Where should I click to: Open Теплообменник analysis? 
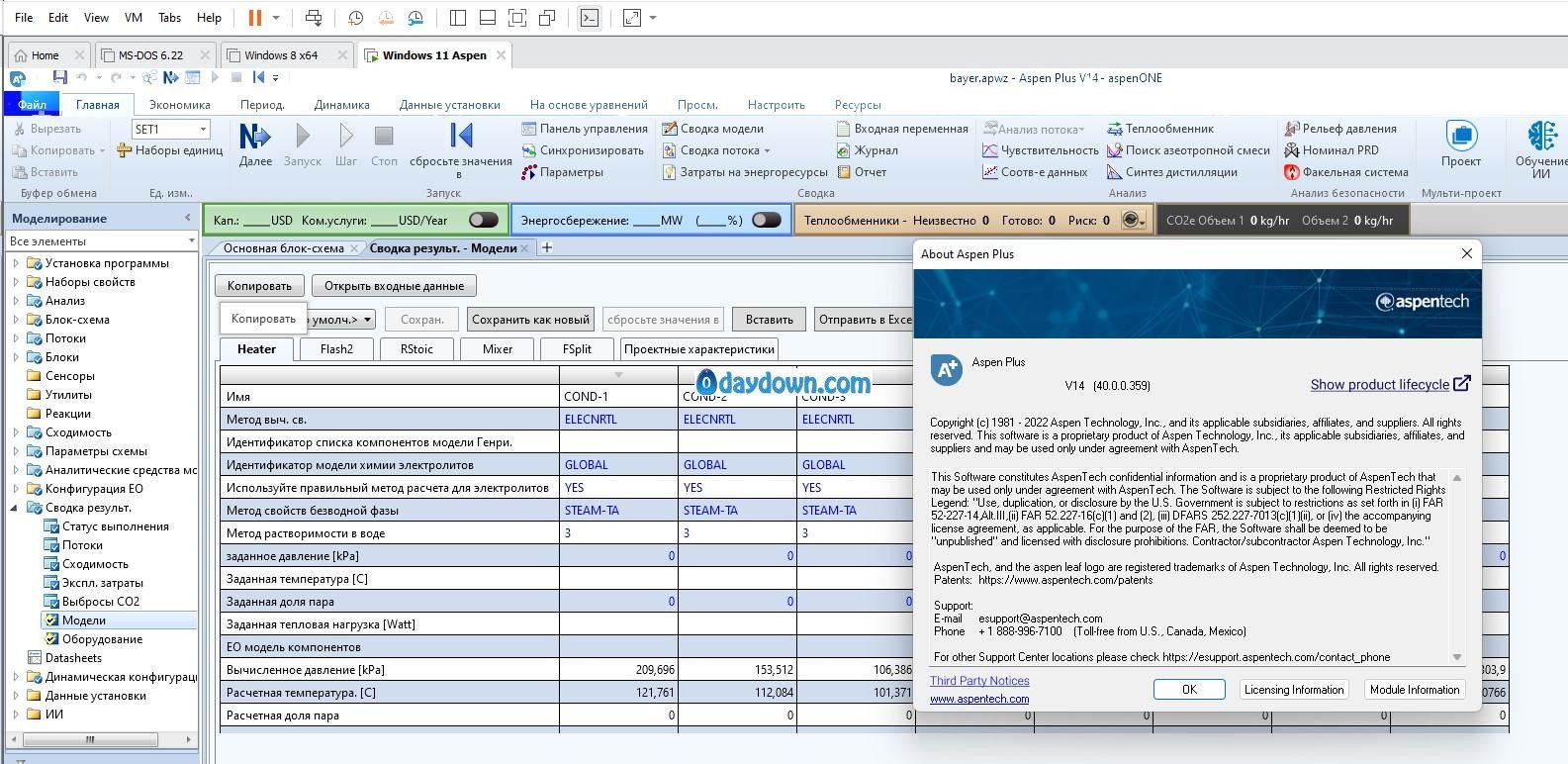tap(1159, 129)
